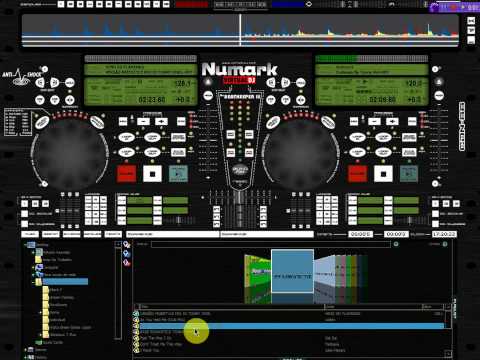Expand last subfolder under the highlighted folder
Viewport: 480px width, 360px height.
click(x=41, y=334)
